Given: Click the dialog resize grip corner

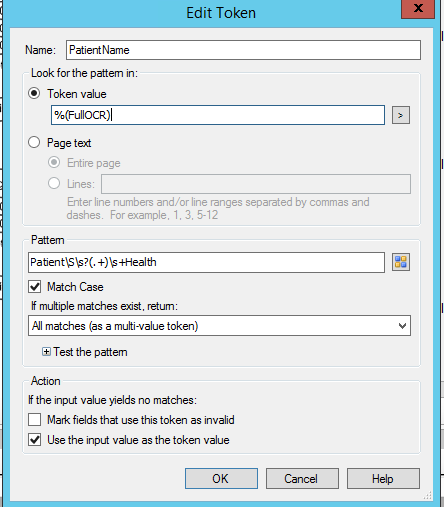Looking at the screenshot, I should click(428, 496).
